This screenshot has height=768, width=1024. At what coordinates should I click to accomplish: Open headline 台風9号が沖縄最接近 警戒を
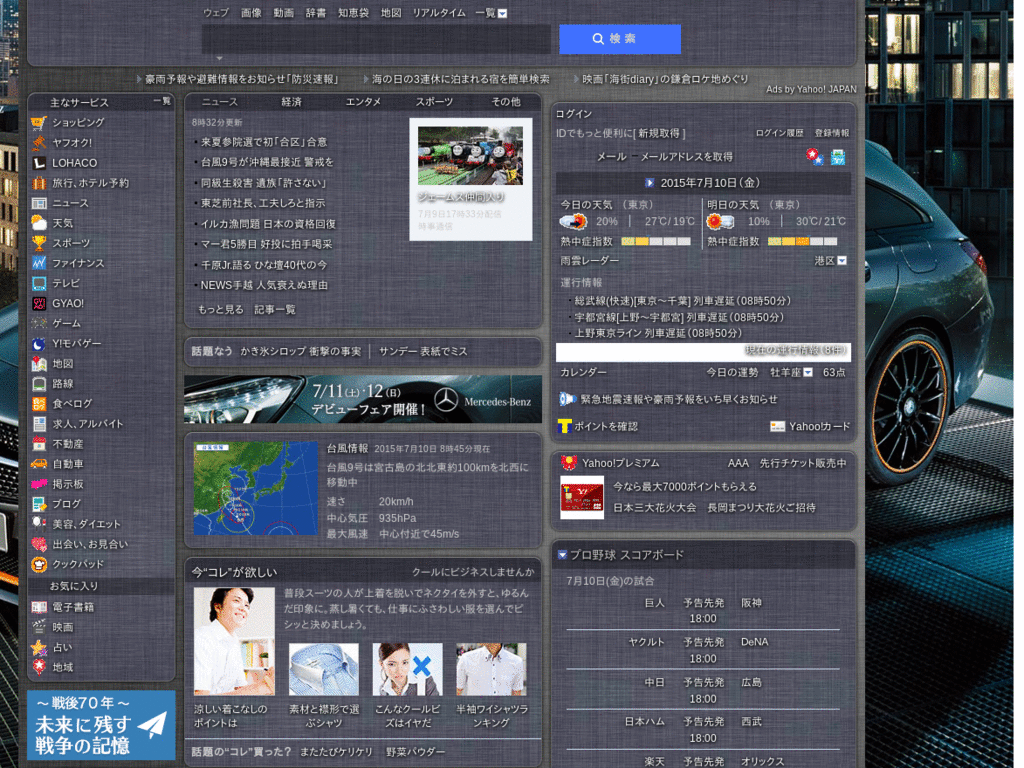tap(267, 162)
